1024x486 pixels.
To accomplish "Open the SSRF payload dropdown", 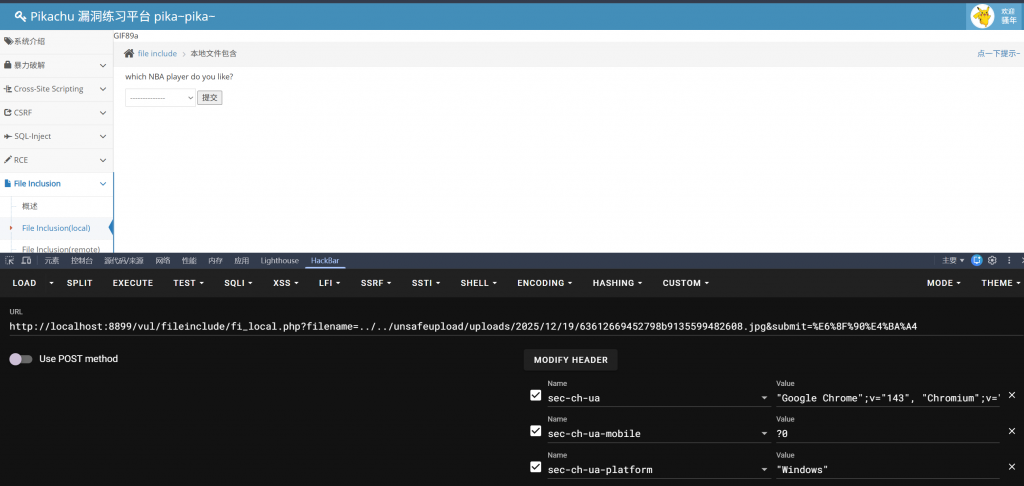I will [x=376, y=283].
